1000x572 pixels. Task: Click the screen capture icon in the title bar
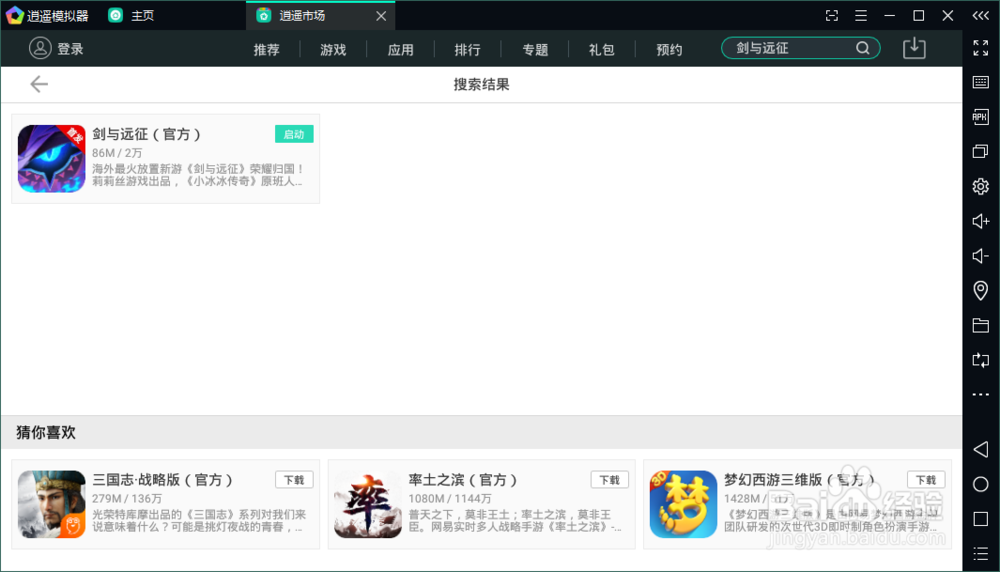point(832,15)
